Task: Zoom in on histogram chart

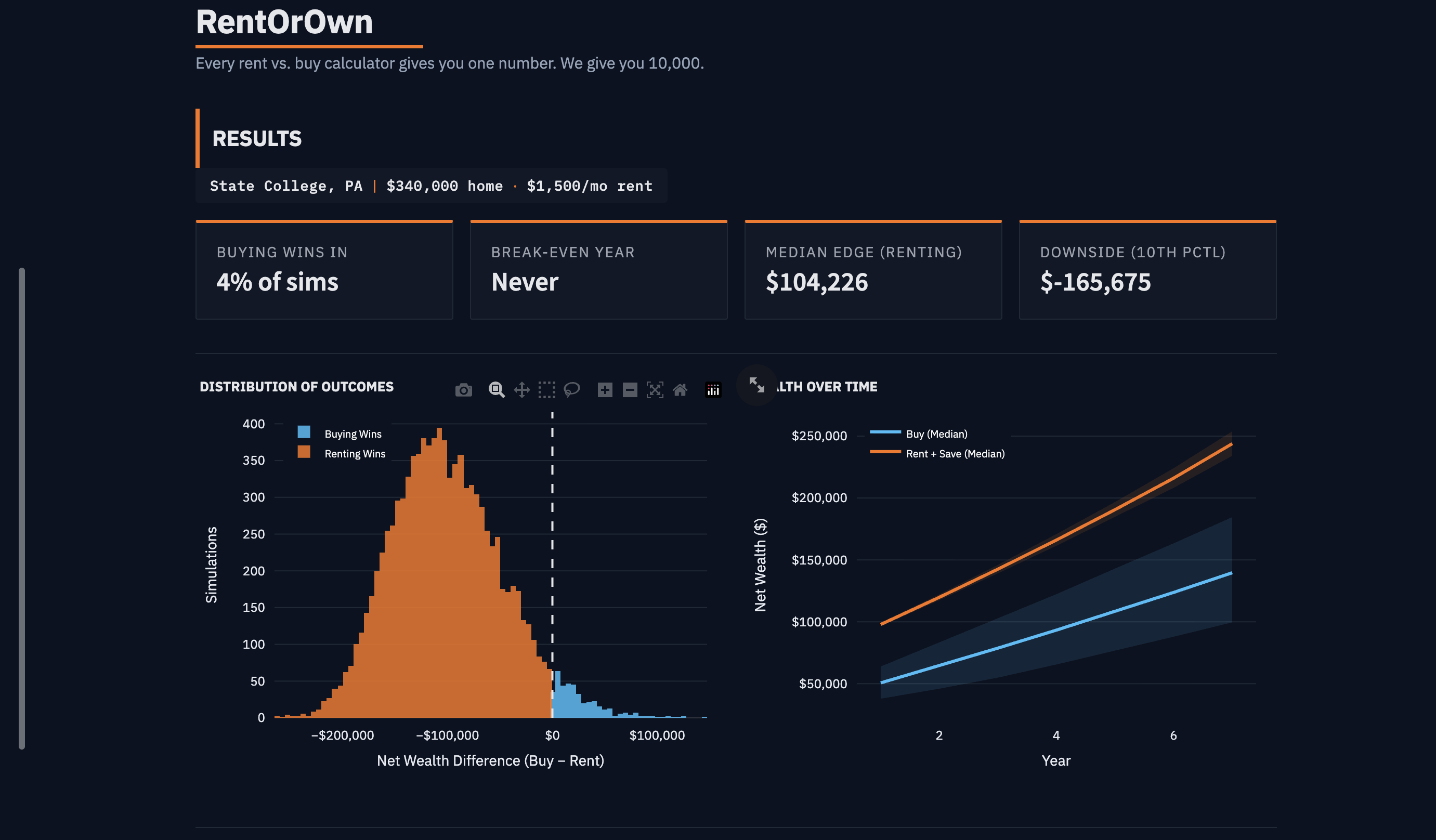Action: 605,390
